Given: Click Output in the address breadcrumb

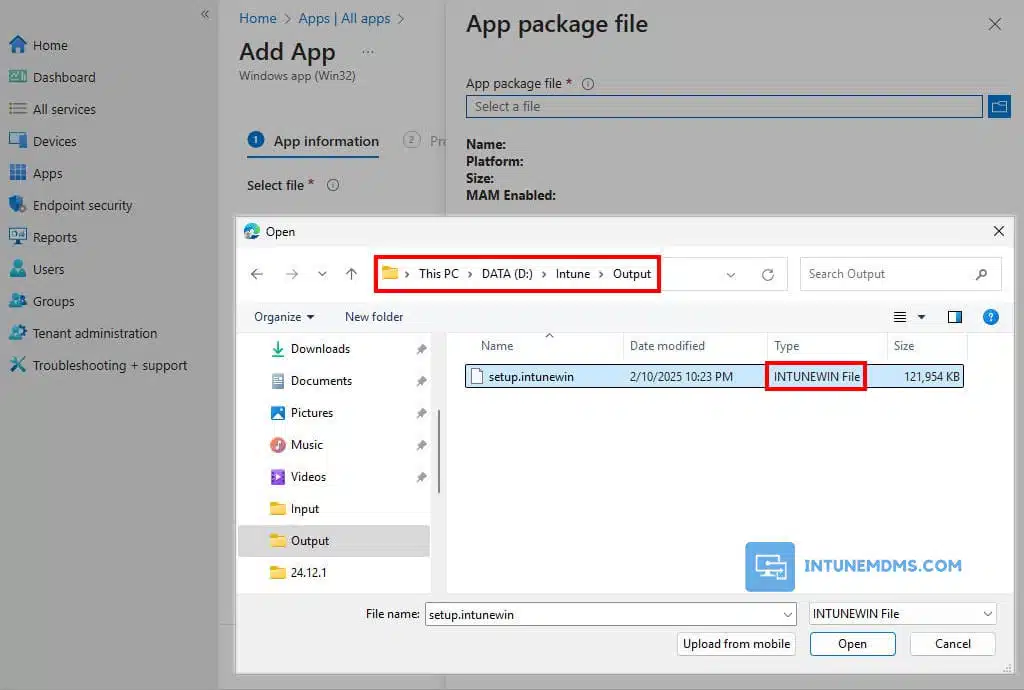Looking at the screenshot, I should pos(632,274).
